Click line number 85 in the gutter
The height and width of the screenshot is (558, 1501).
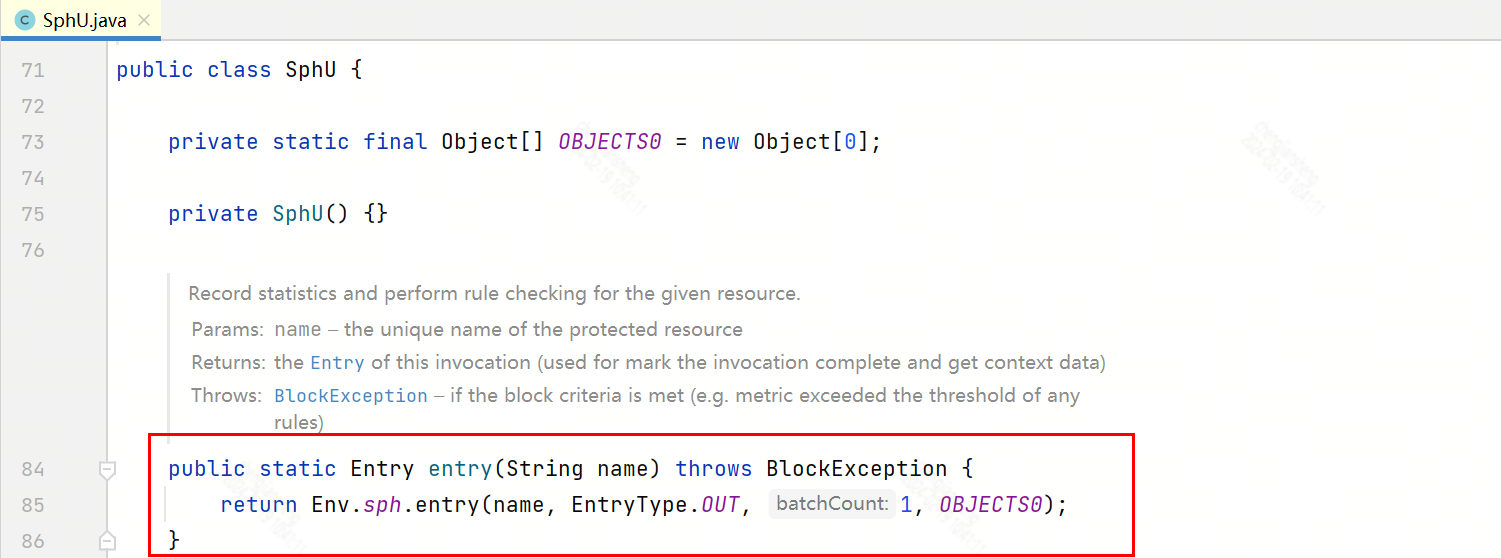(33, 505)
